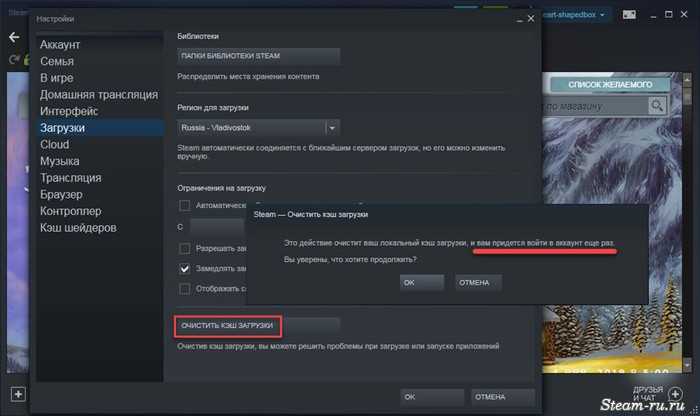The height and width of the screenshot is (416, 700).
Task: Open the Кэш шейдеров settings section
Action: 99,228
